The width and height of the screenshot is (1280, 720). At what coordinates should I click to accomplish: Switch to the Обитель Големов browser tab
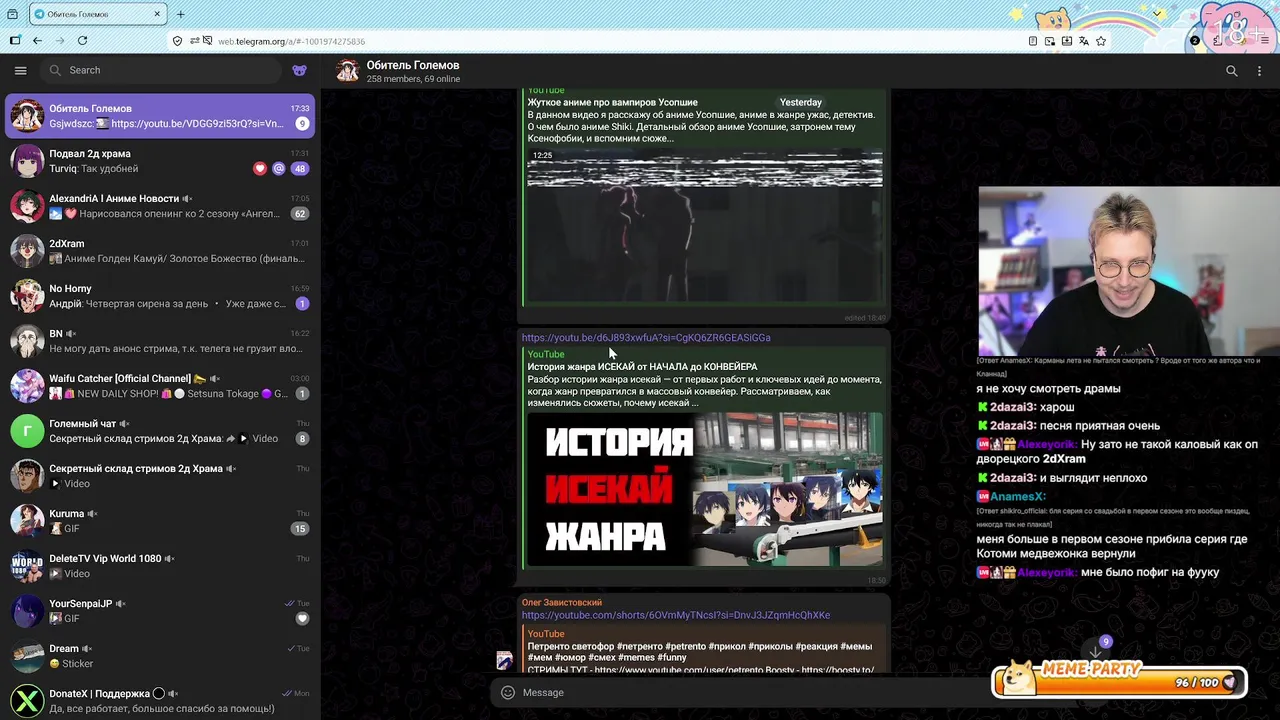click(98, 14)
